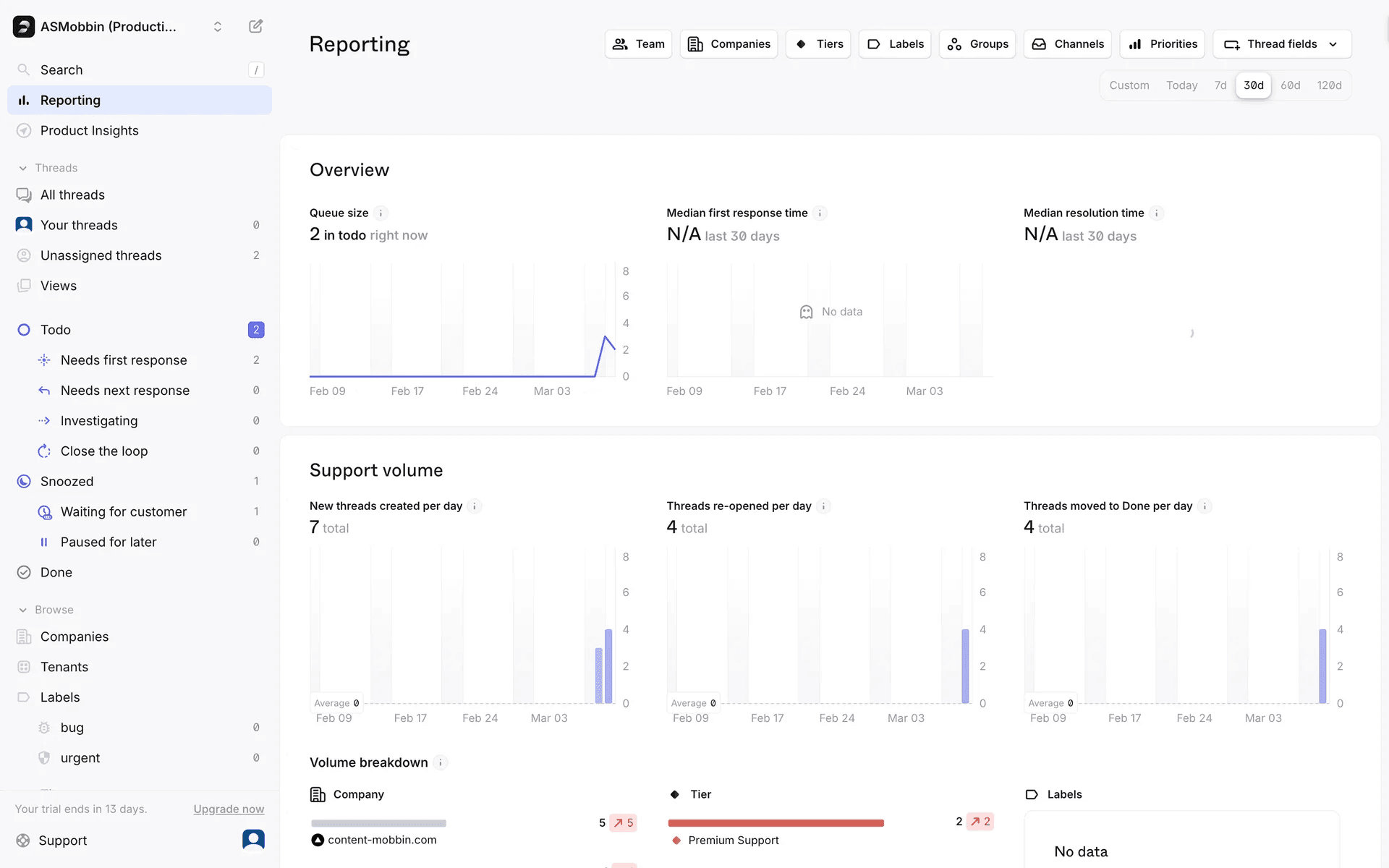Select the Today time range
The image size is (1389, 868).
tap(1181, 85)
